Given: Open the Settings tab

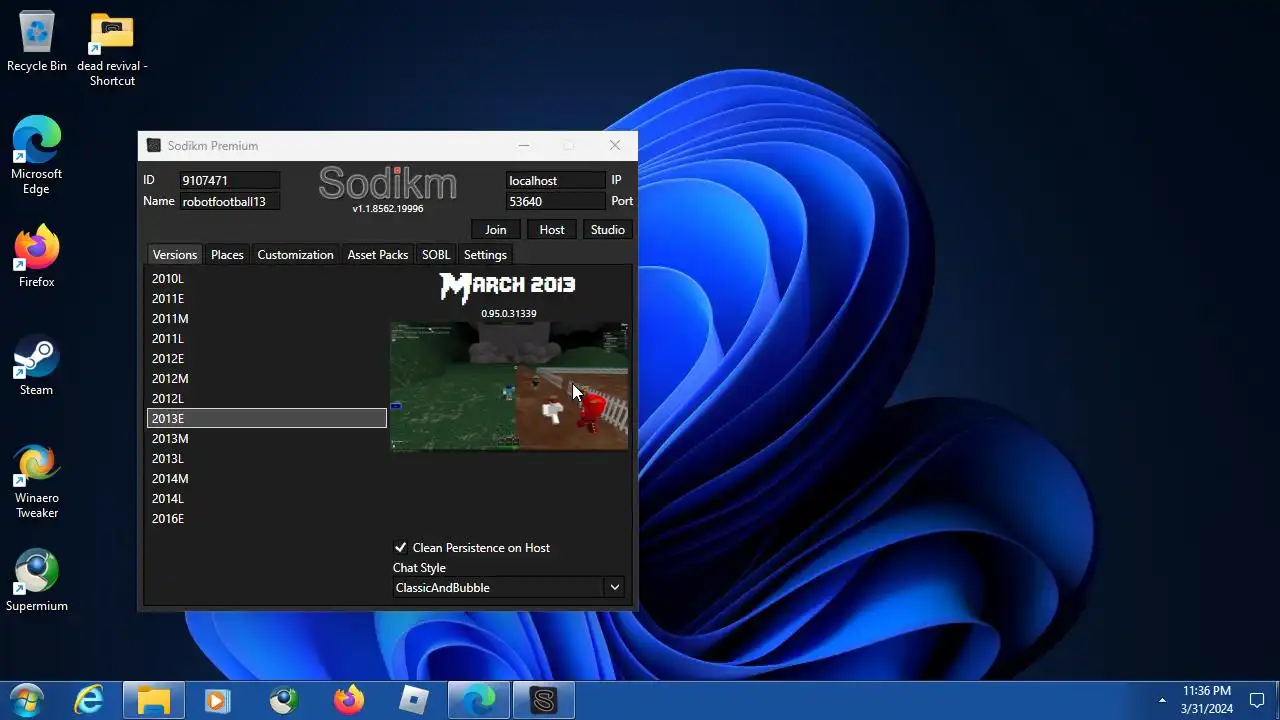Looking at the screenshot, I should [485, 255].
